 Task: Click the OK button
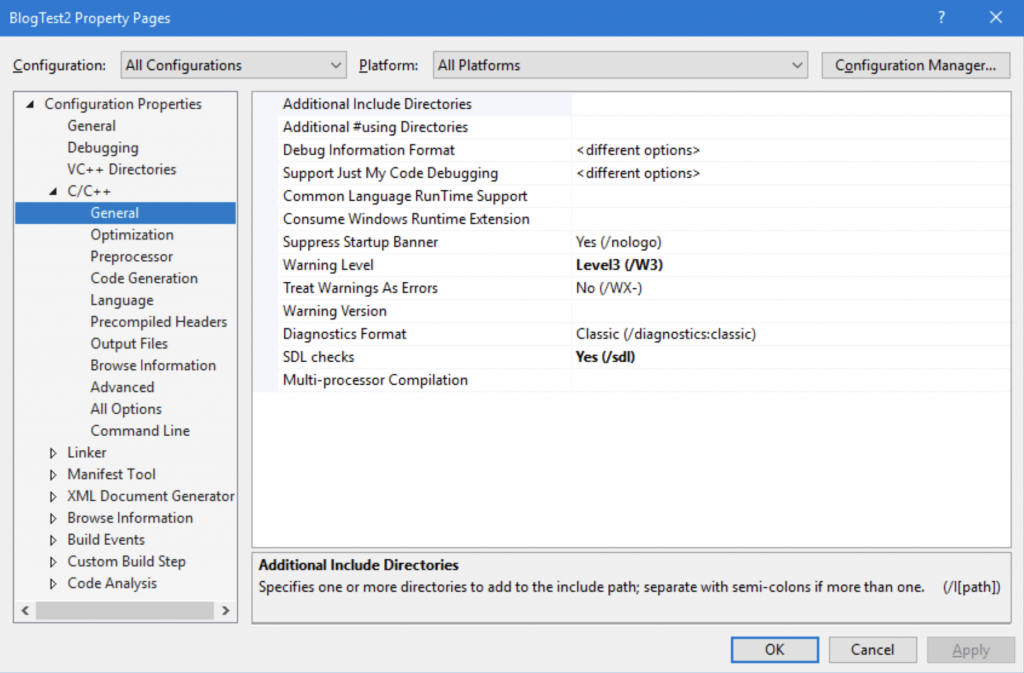tap(774, 649)
